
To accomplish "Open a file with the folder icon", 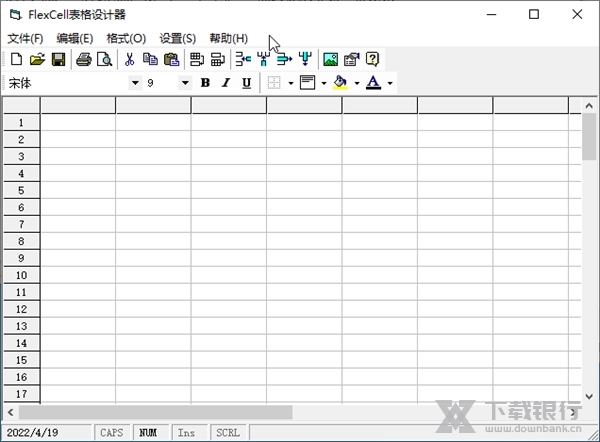I will pyautogui.click(x=37, y=59).
